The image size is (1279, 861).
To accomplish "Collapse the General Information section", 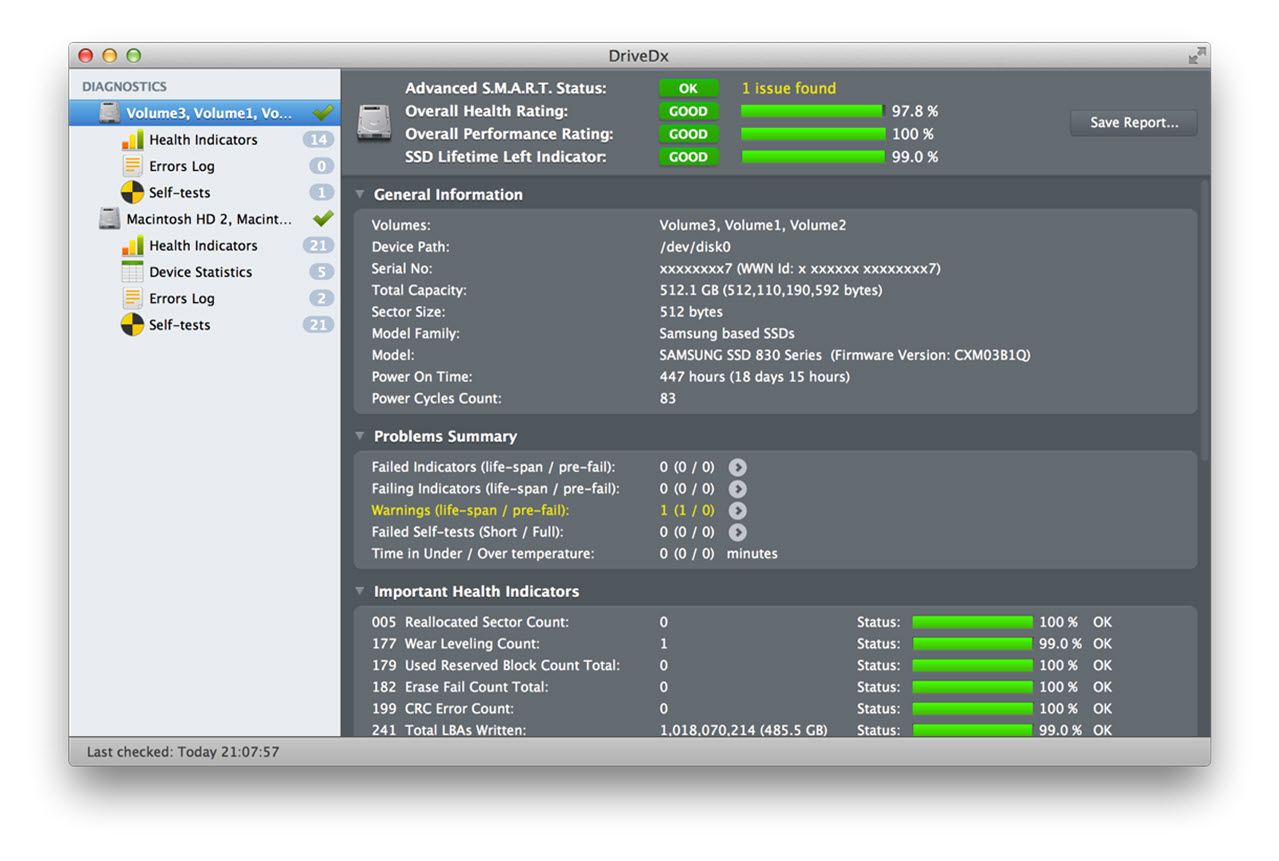I will pyautogui.click(x=360, y=194).
